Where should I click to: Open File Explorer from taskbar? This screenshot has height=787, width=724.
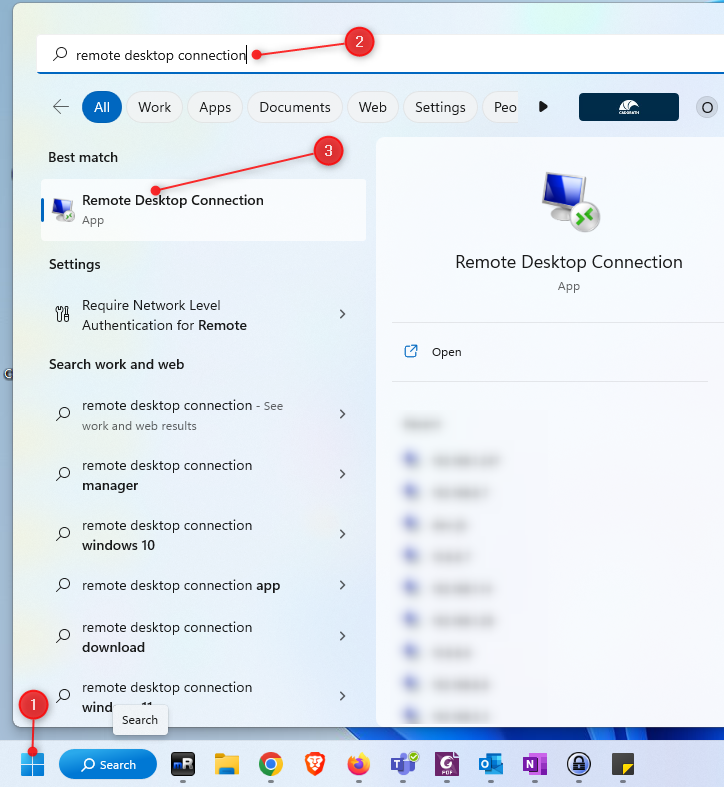[x=227, y=764]
